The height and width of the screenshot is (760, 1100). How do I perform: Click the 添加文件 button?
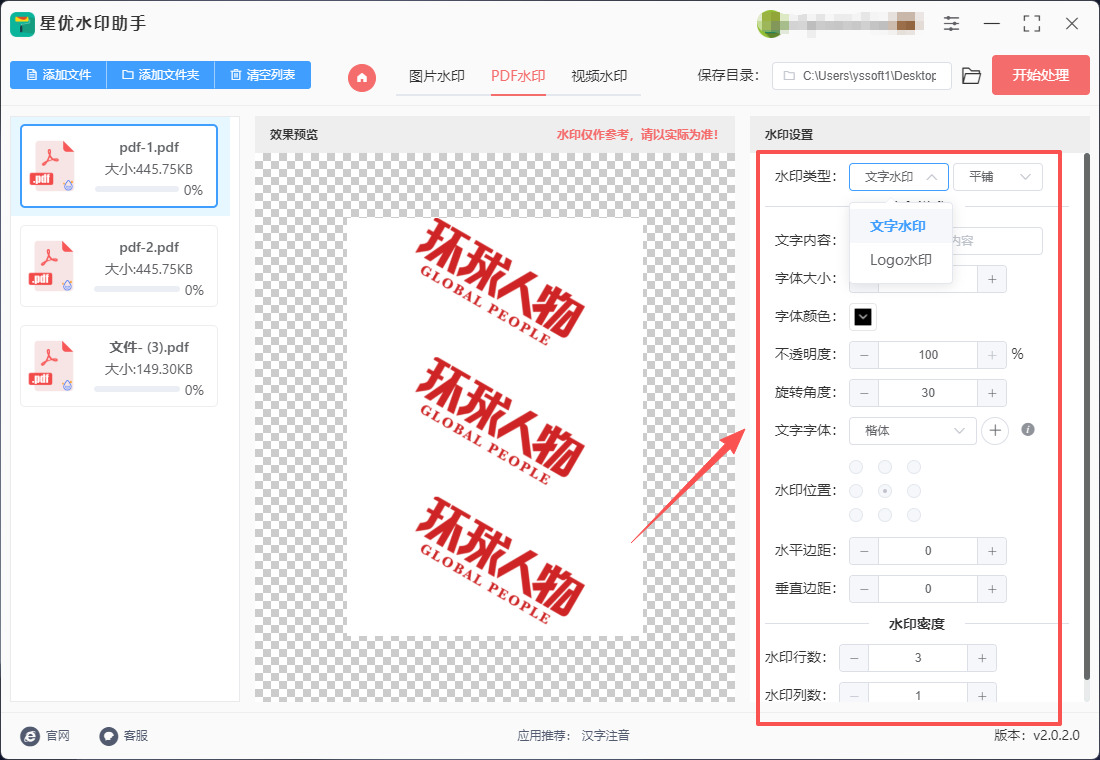point(58,75)
